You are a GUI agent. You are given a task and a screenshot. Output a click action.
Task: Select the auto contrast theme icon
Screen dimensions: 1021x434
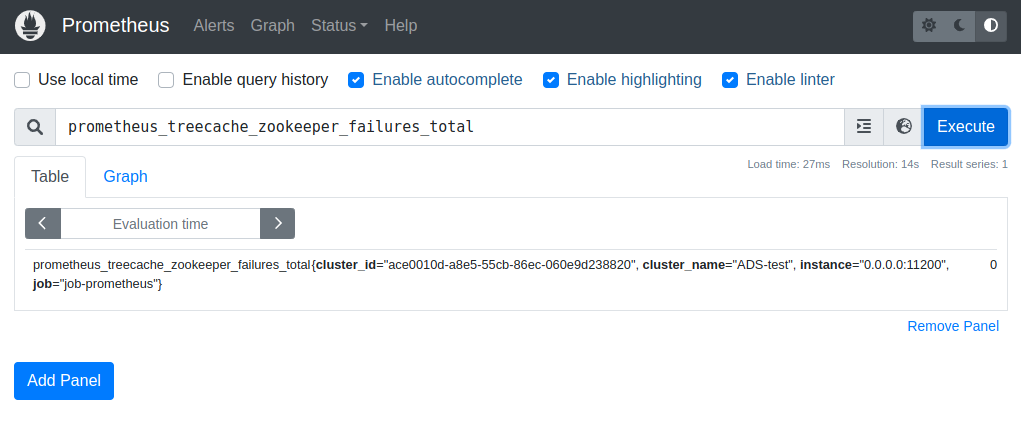[991, 26]
